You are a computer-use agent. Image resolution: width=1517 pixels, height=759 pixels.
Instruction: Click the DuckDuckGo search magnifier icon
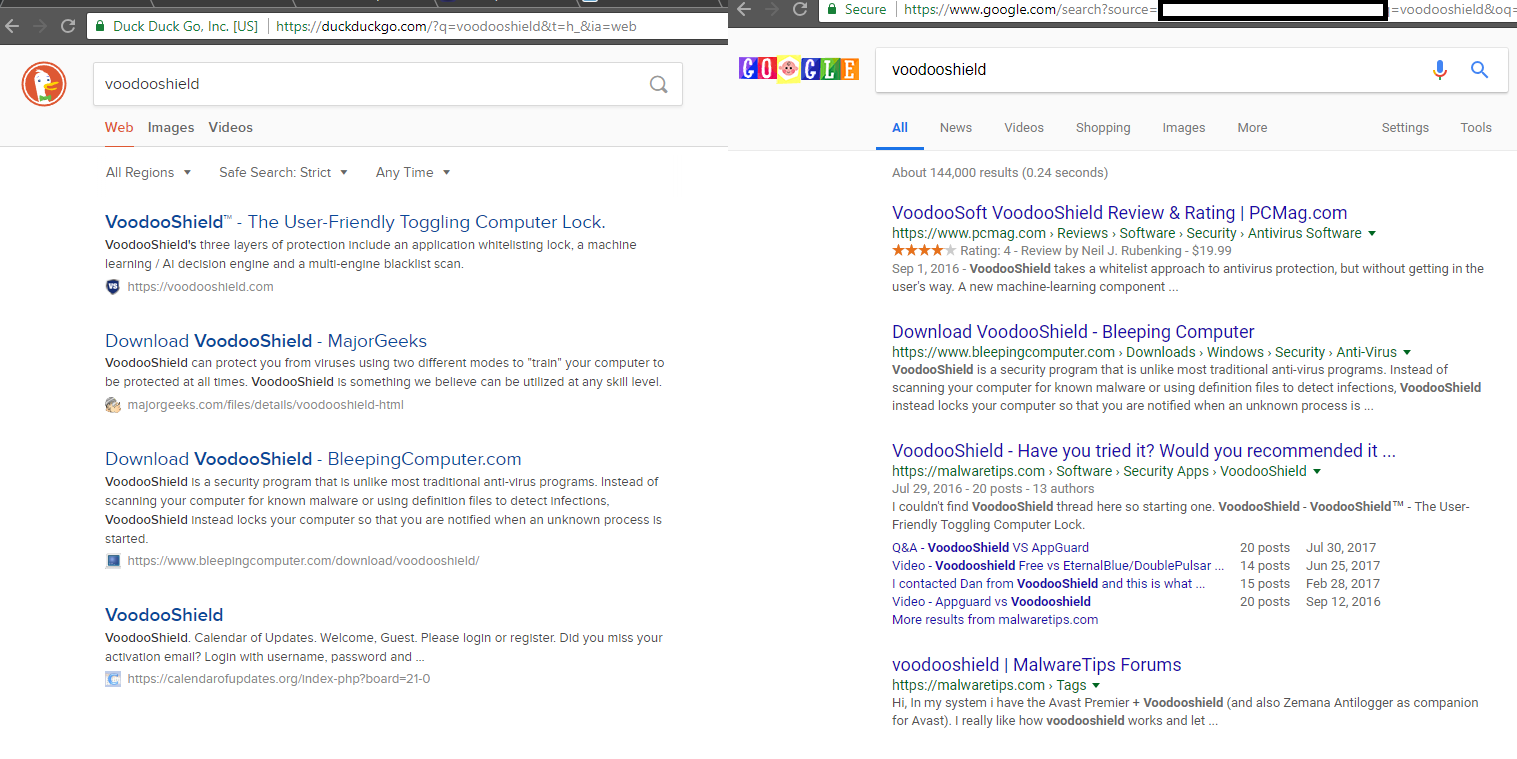[x=658, y=84]
